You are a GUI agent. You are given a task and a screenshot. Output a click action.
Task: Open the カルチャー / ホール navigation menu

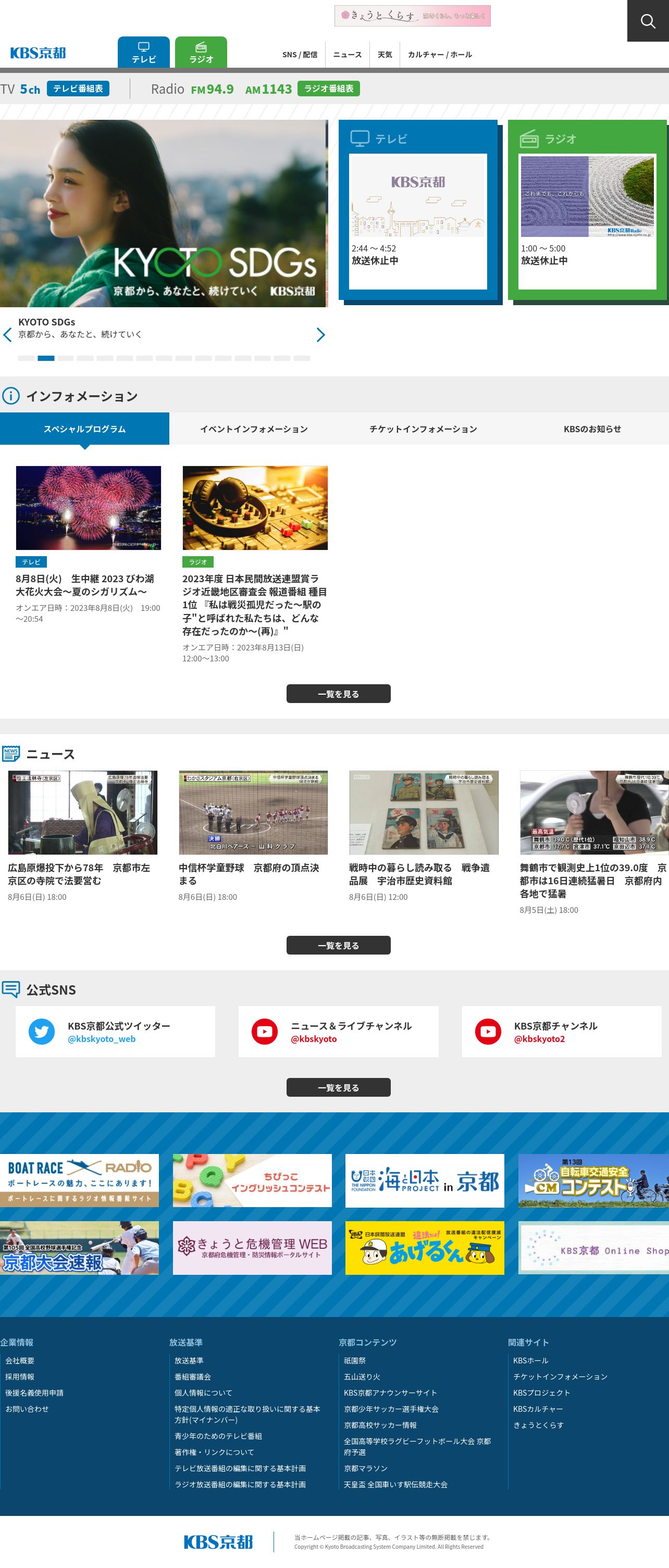pyautogui.click(x=440, y=55)
